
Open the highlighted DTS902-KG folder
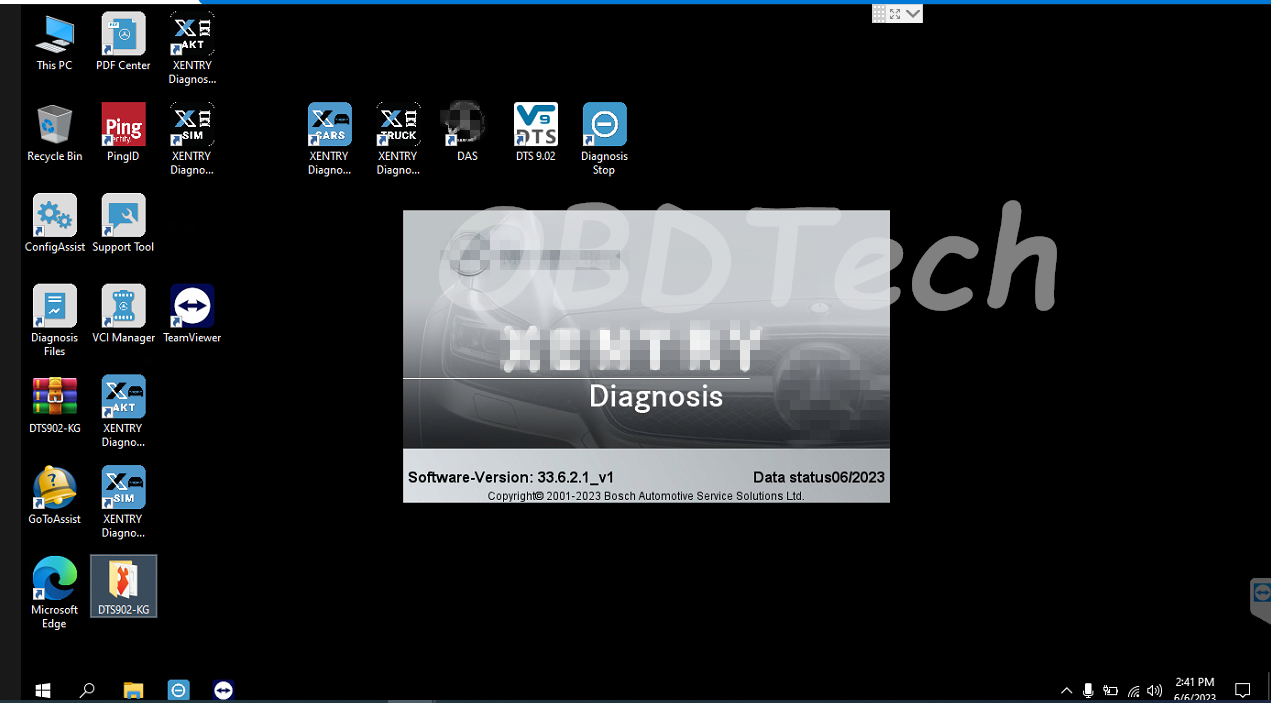pos(123,587)
